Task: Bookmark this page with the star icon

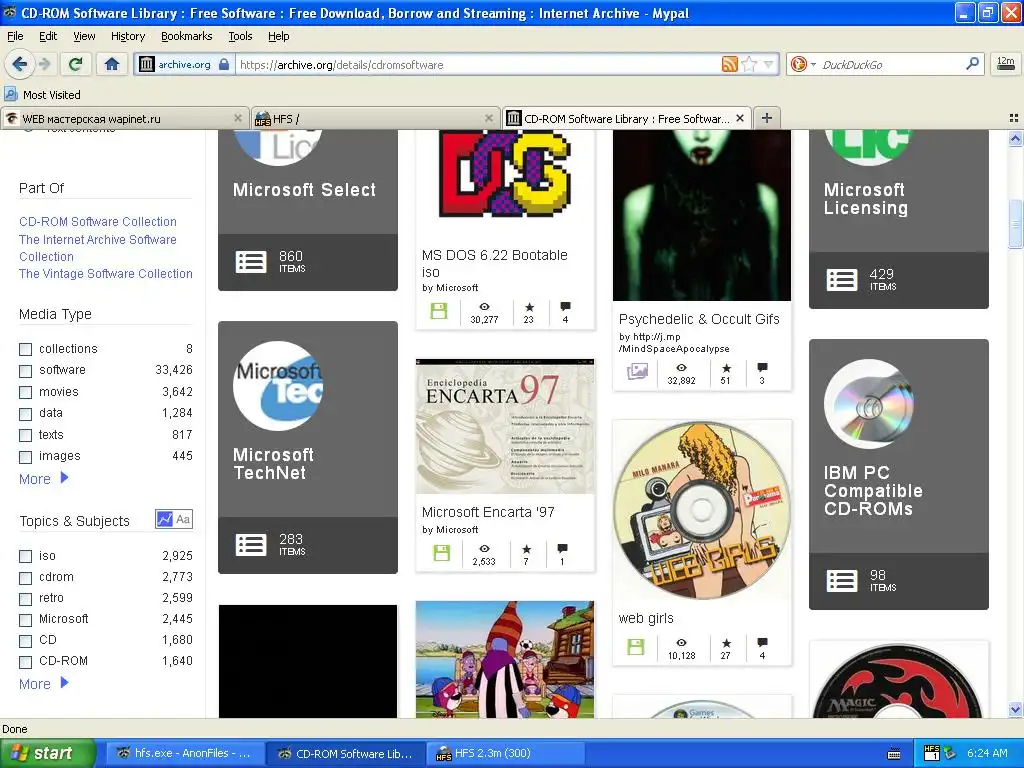Action: 749,64
